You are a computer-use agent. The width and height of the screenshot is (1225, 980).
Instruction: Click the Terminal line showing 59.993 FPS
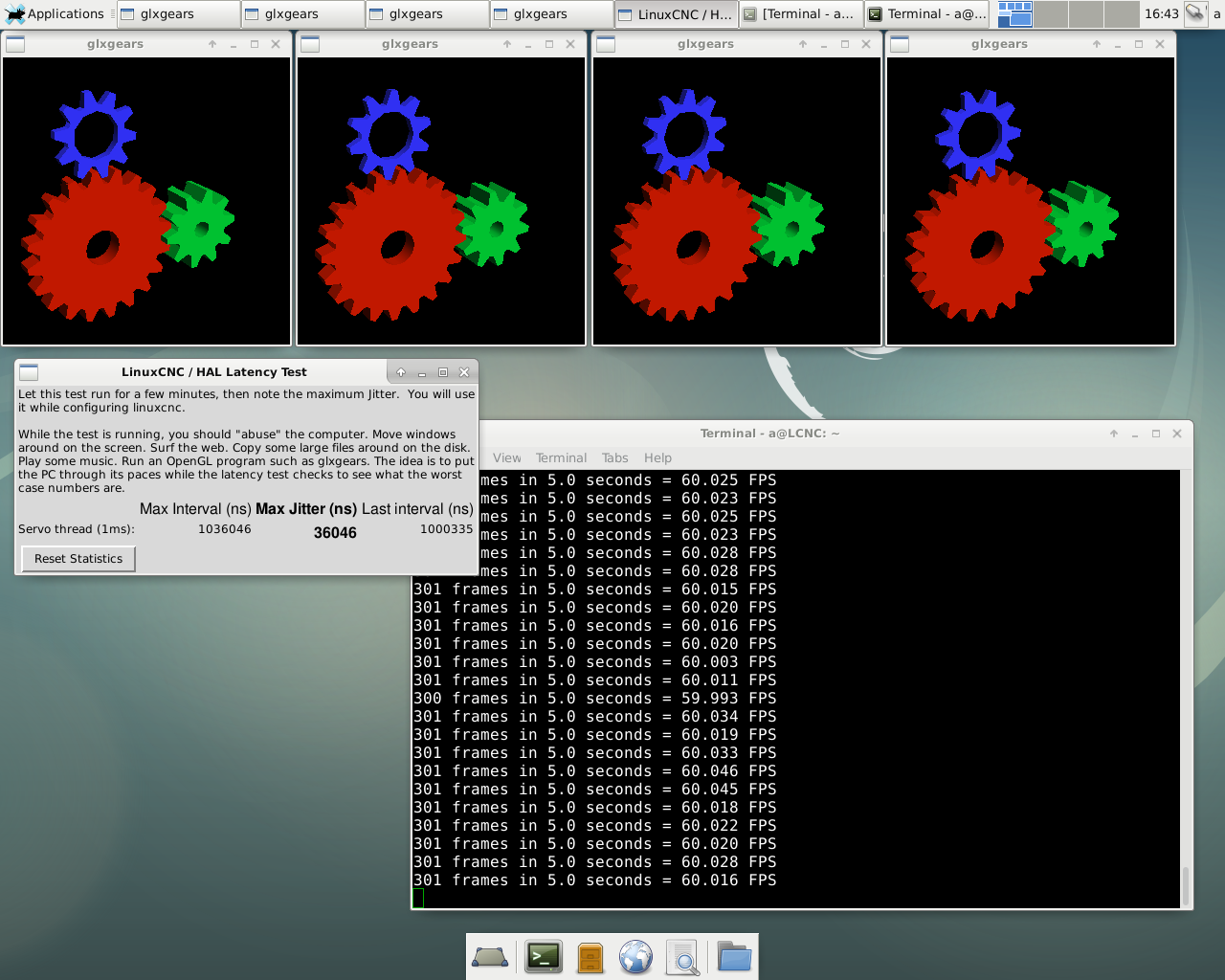(x=595, y=699)
